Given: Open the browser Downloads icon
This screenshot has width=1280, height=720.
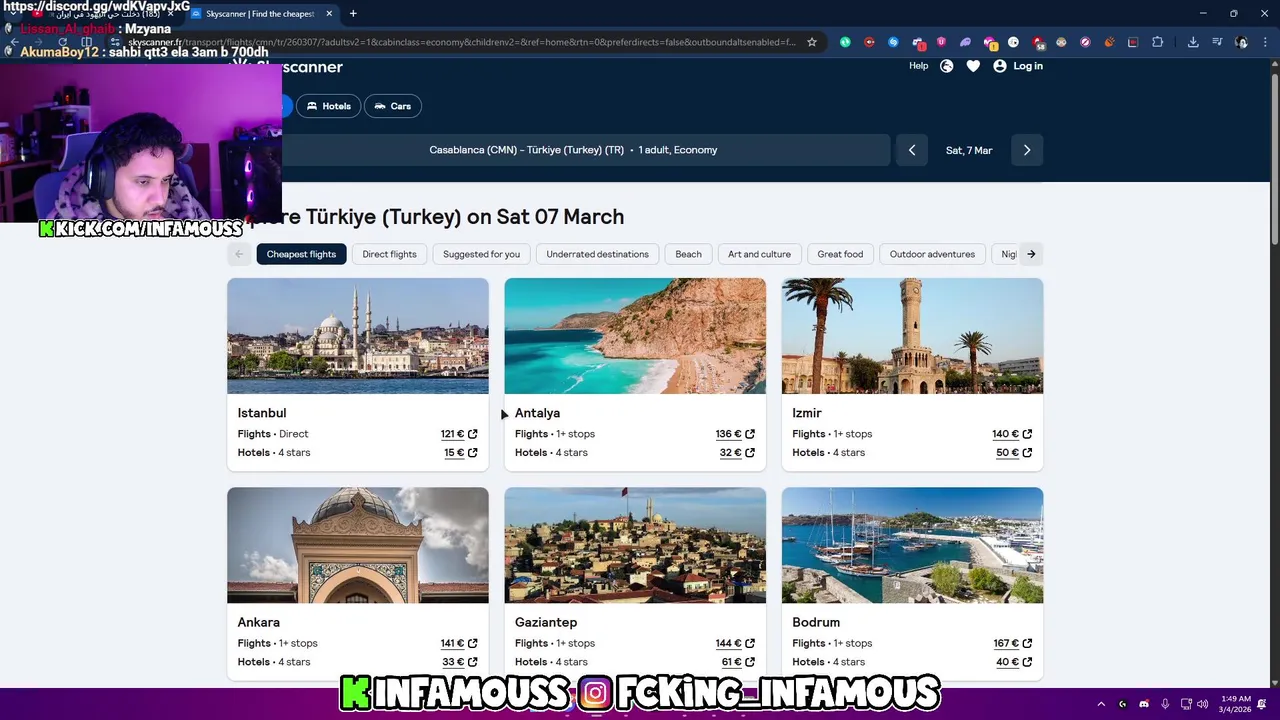Looking at the screenshot, I should (x=1193, y=42).
